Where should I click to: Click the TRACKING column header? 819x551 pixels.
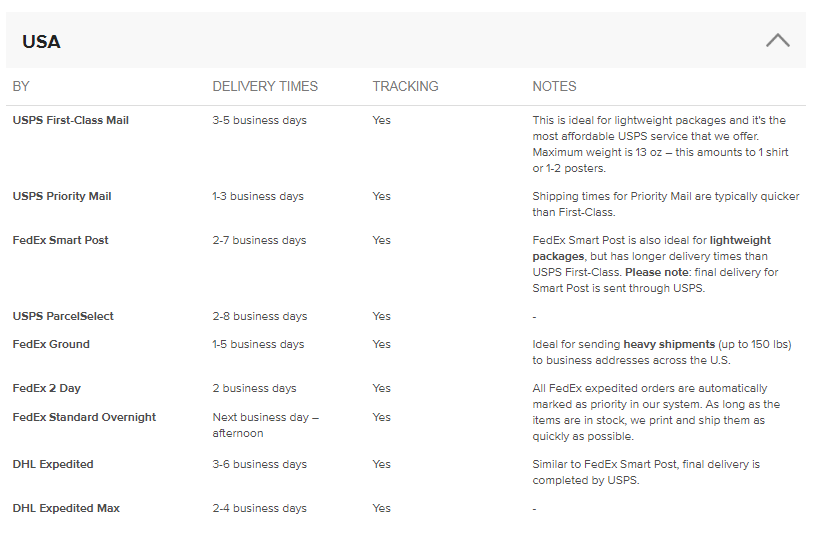point(405,86)
